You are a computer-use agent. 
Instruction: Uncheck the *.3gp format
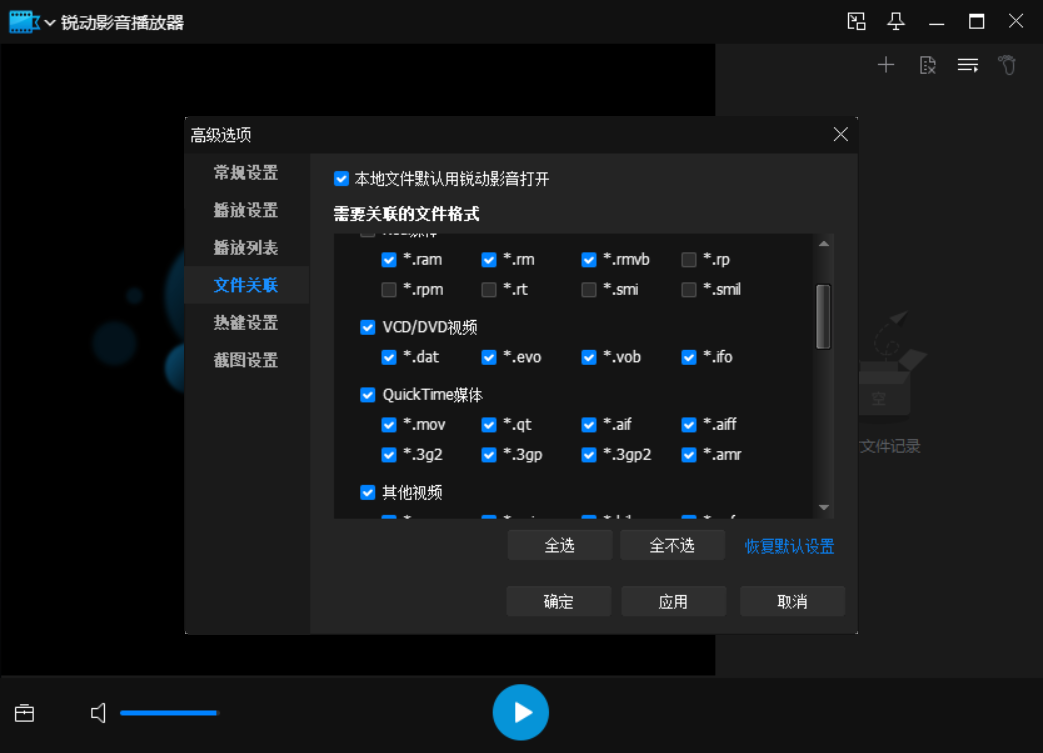coord(489,454)
